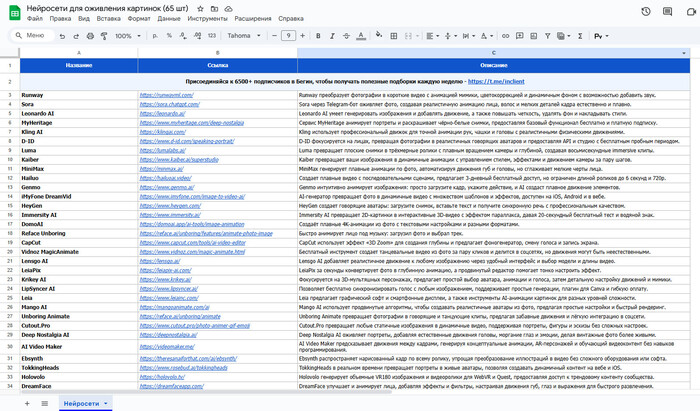Click the font size input field
The height and width of the screenshot is (411, 700).
pyautogui.click(x=289, y=35)
